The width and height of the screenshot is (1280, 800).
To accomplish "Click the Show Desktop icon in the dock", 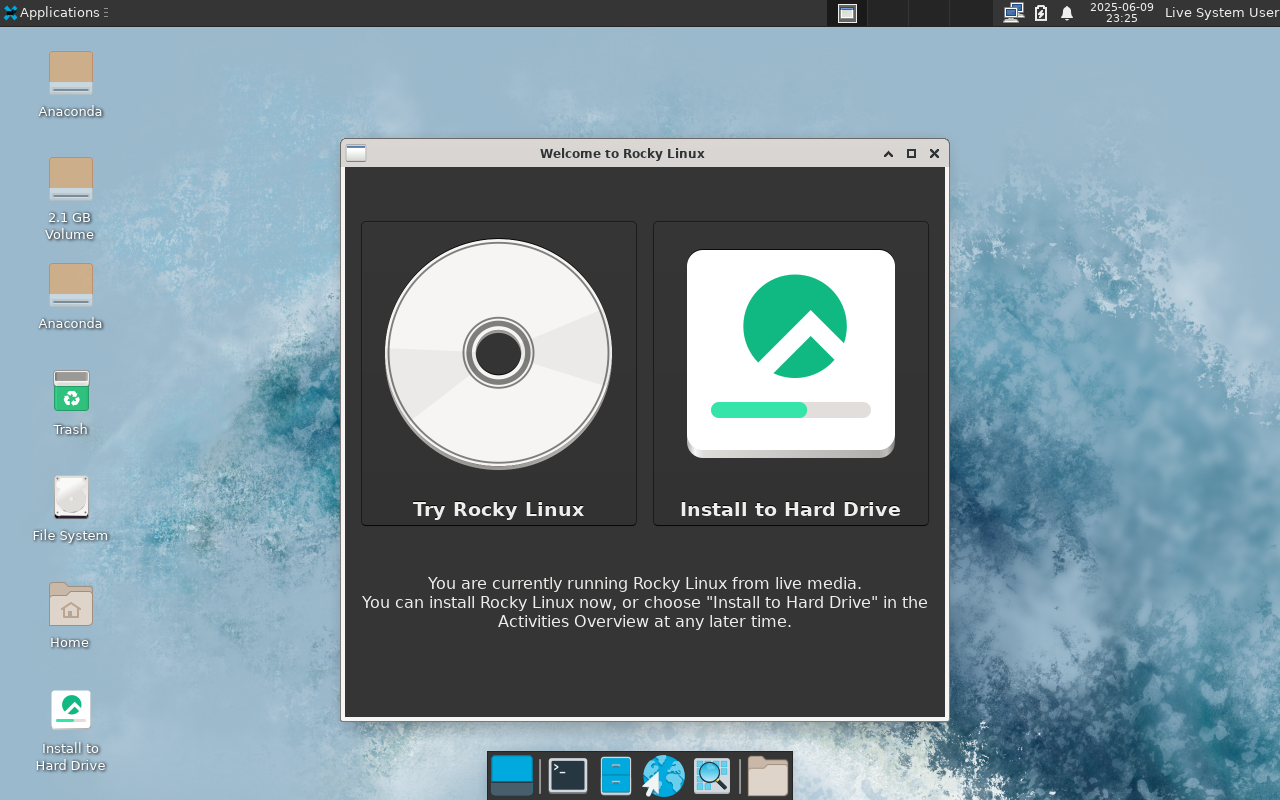I will point(512,776).
